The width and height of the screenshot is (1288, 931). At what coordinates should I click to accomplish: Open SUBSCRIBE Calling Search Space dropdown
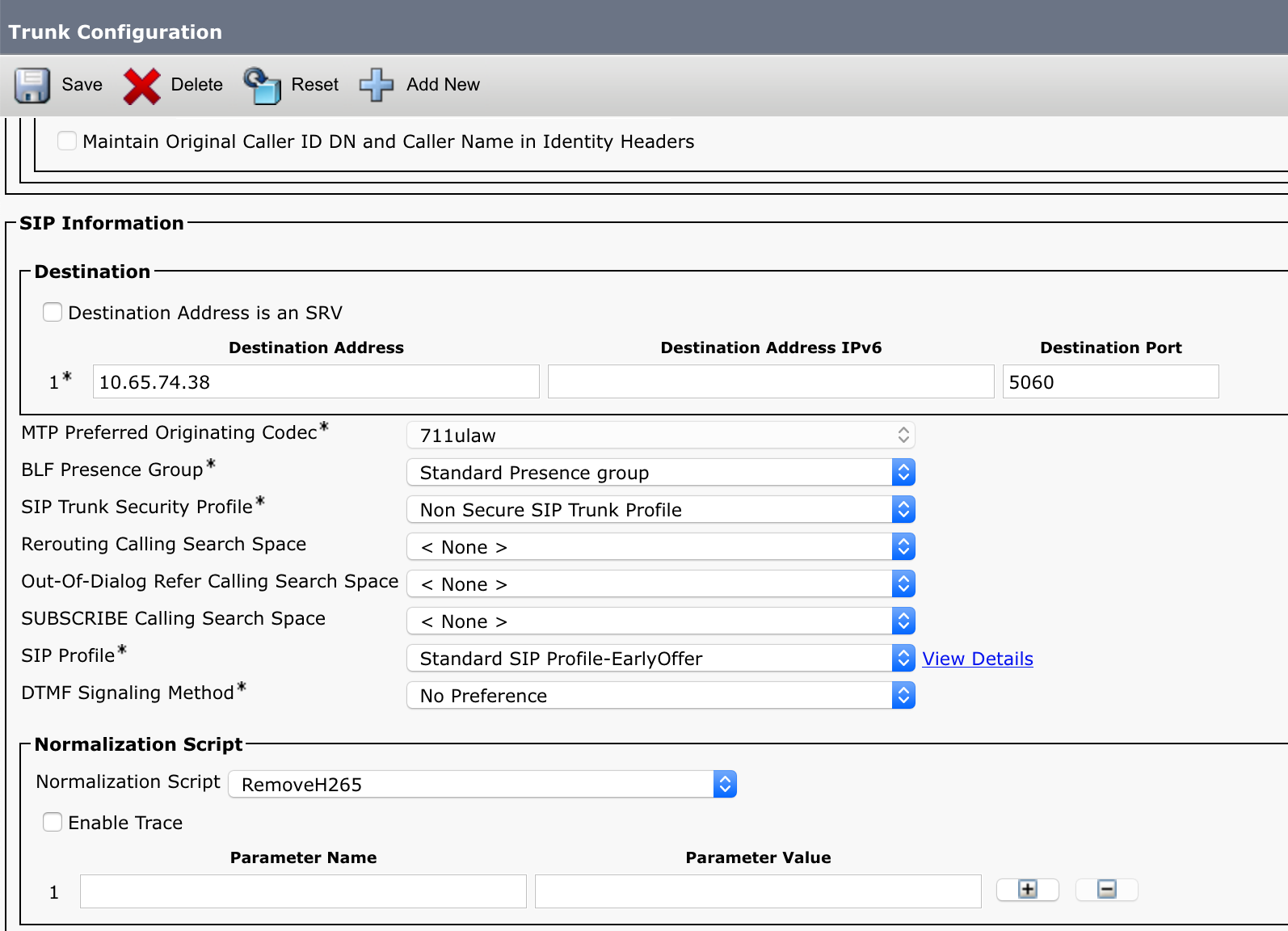point(661,621)
